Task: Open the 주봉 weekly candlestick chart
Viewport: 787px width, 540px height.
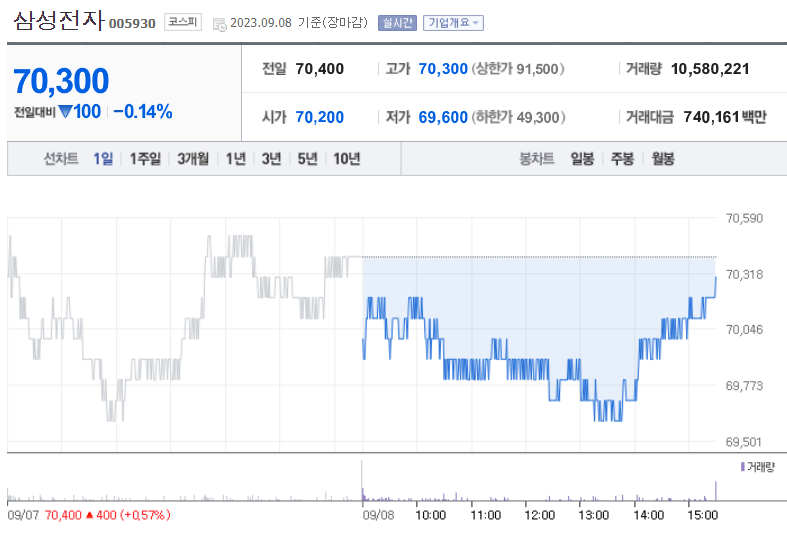Action: tap(622, 159)
